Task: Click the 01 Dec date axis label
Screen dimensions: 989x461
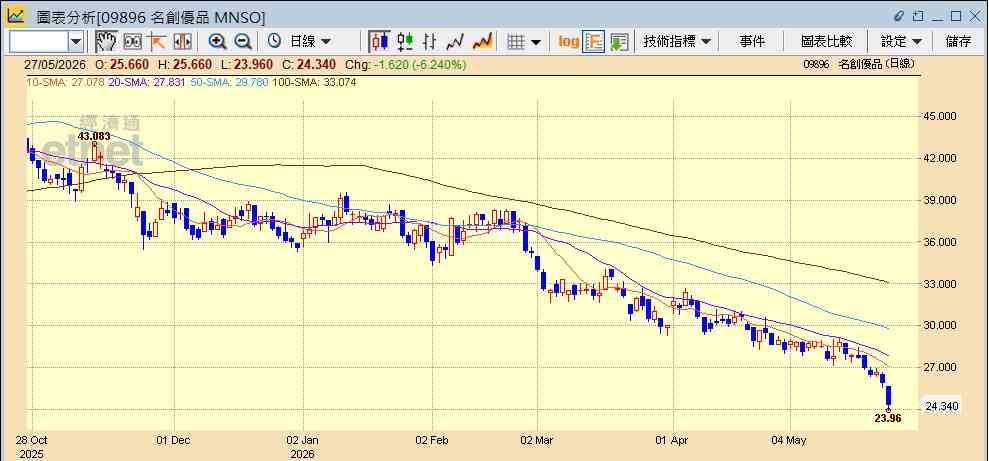Action: (x=172, y=440)
